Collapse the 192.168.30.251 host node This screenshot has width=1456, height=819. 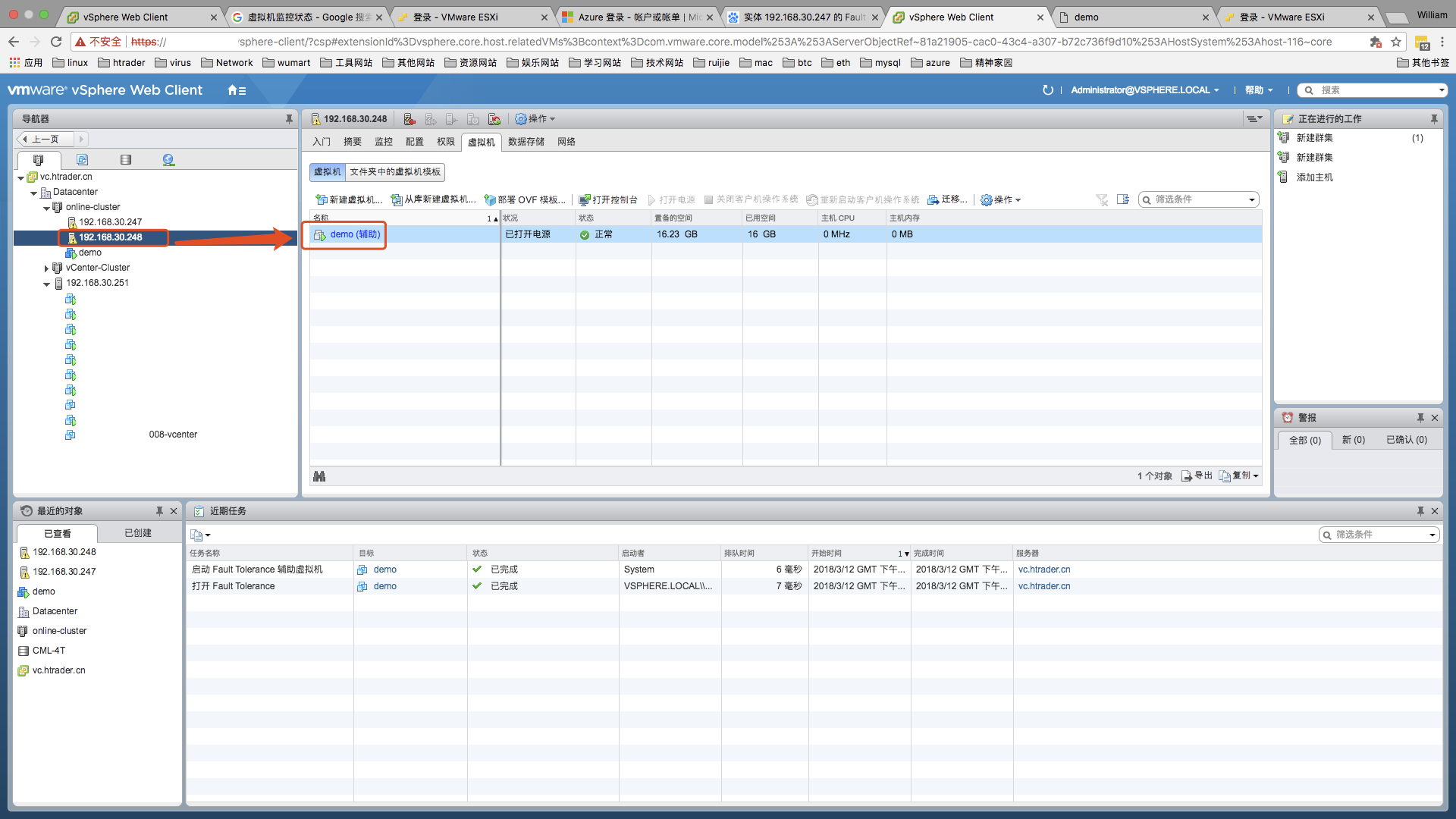[x=46, y=284]
